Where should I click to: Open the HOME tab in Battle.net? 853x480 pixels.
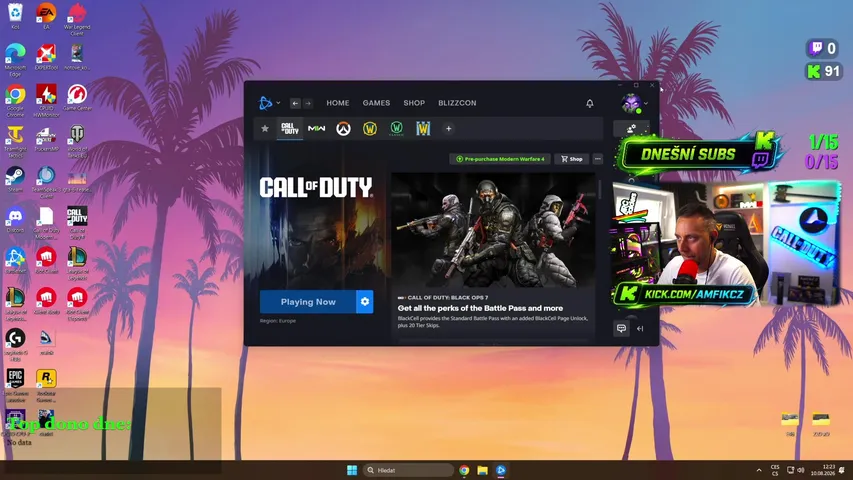338,103
